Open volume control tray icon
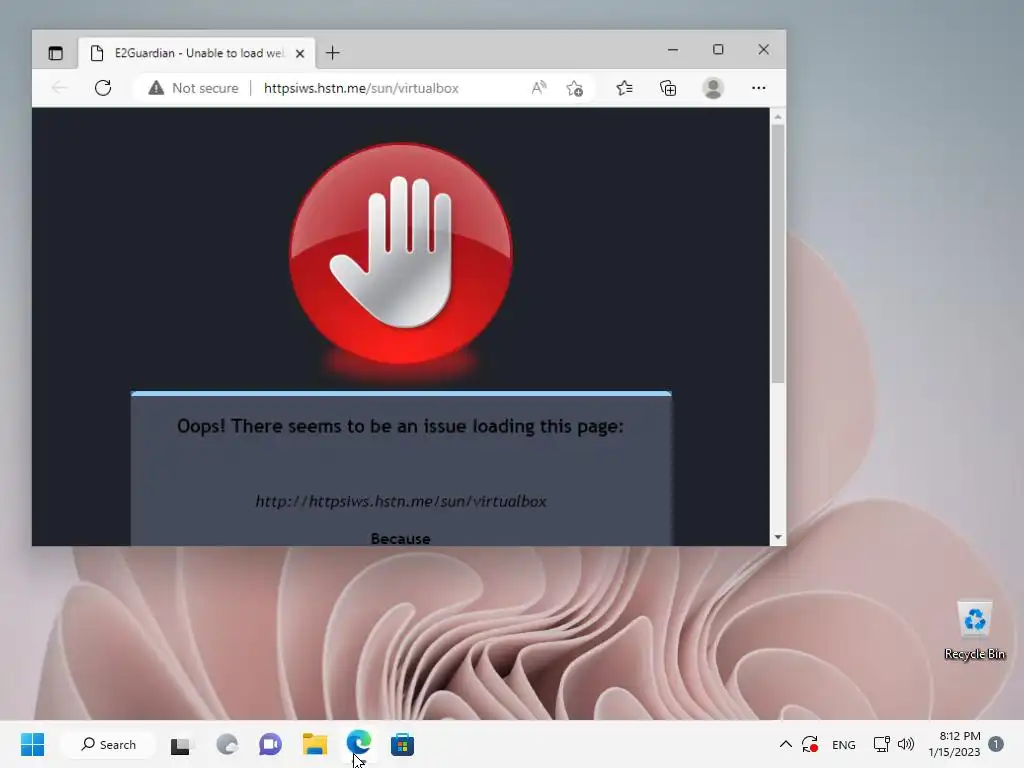The image size is (1024, 768). tap(906, 744)
